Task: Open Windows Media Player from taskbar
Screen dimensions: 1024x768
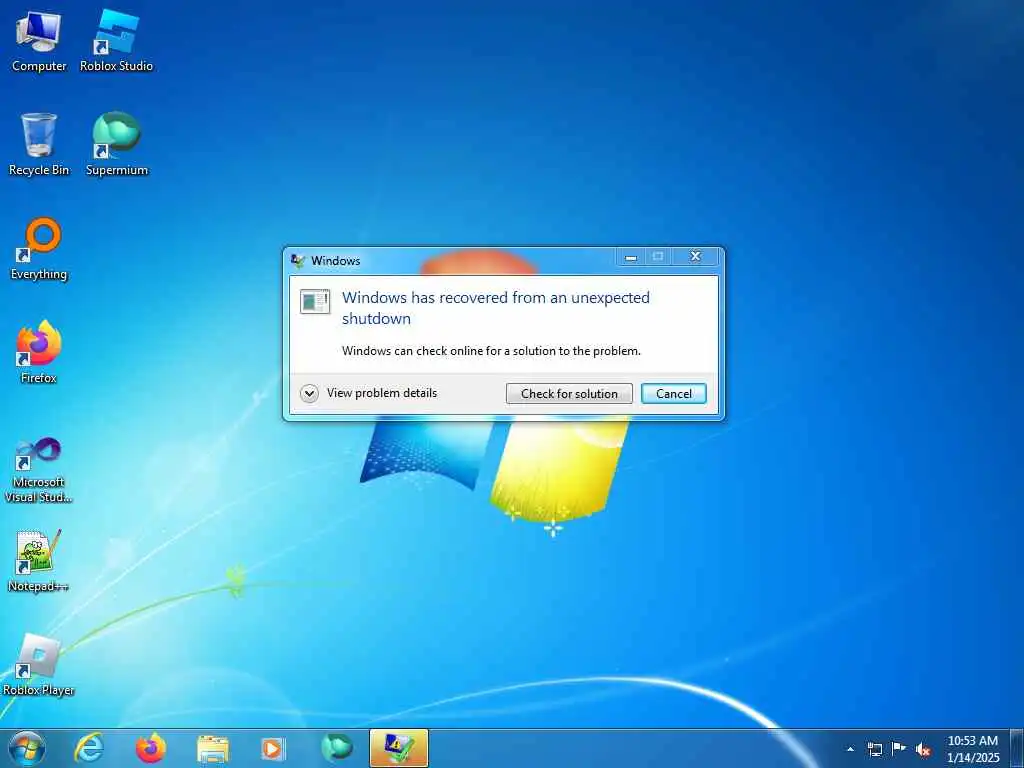Action: coord(273,748)
